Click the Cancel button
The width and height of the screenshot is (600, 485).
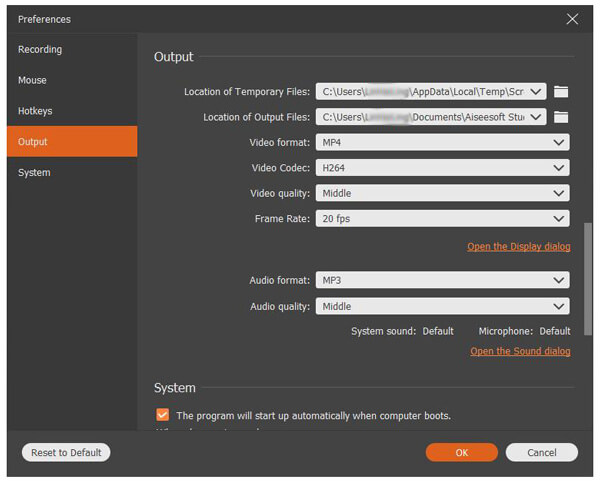(x=541, y=452)
